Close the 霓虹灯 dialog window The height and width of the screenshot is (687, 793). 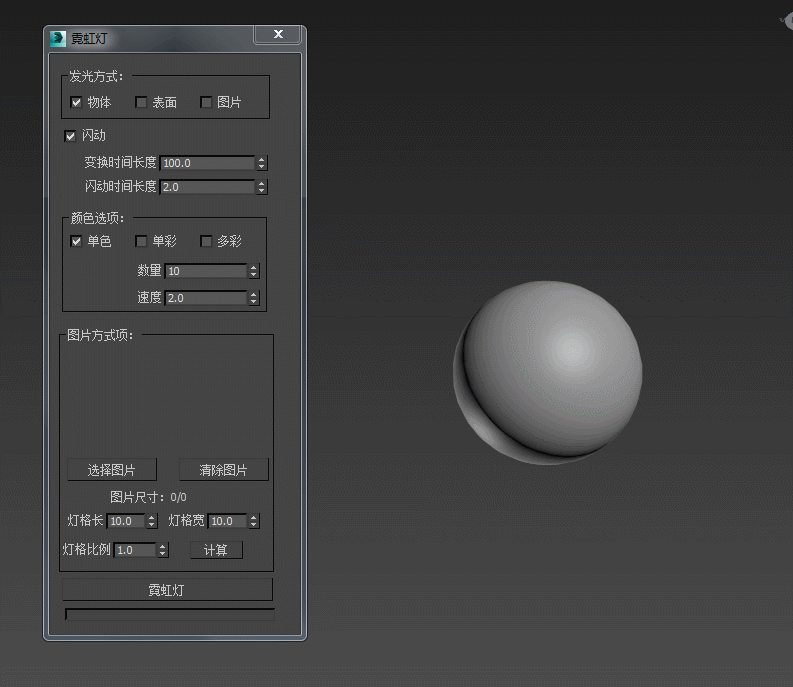pos(278,35)
